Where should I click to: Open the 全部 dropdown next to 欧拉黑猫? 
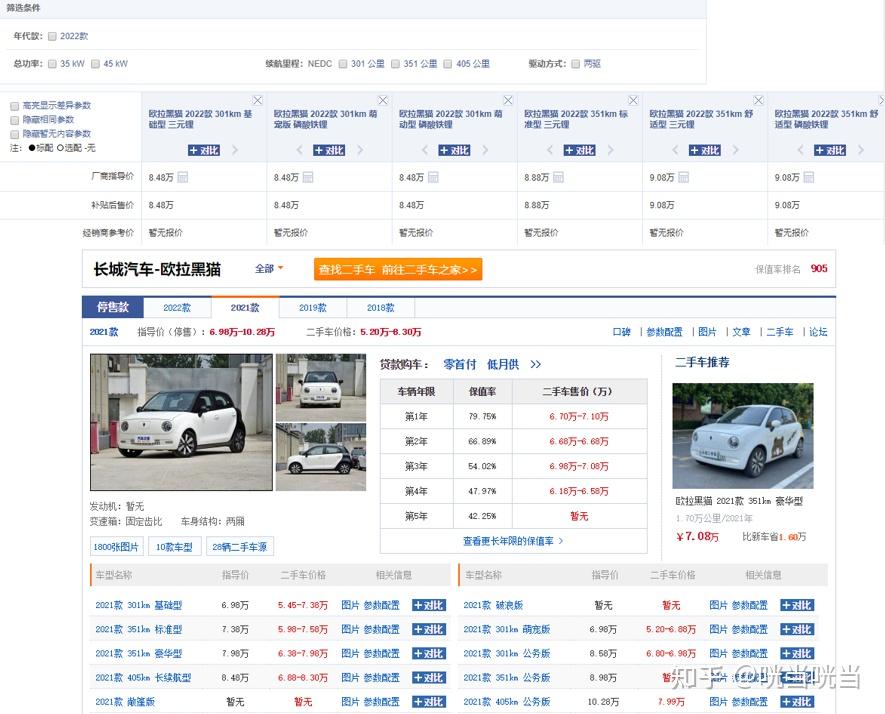(x=269, y=269)
